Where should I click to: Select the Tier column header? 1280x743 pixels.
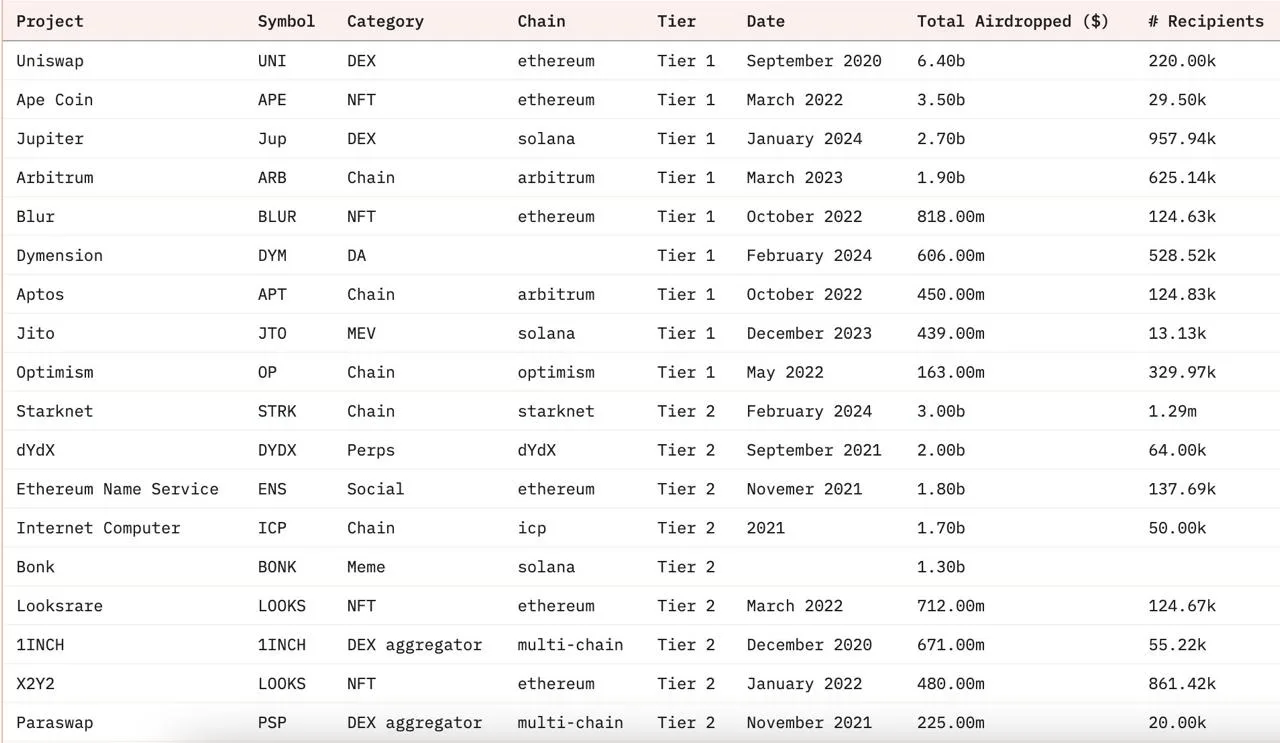pos(676,21)
